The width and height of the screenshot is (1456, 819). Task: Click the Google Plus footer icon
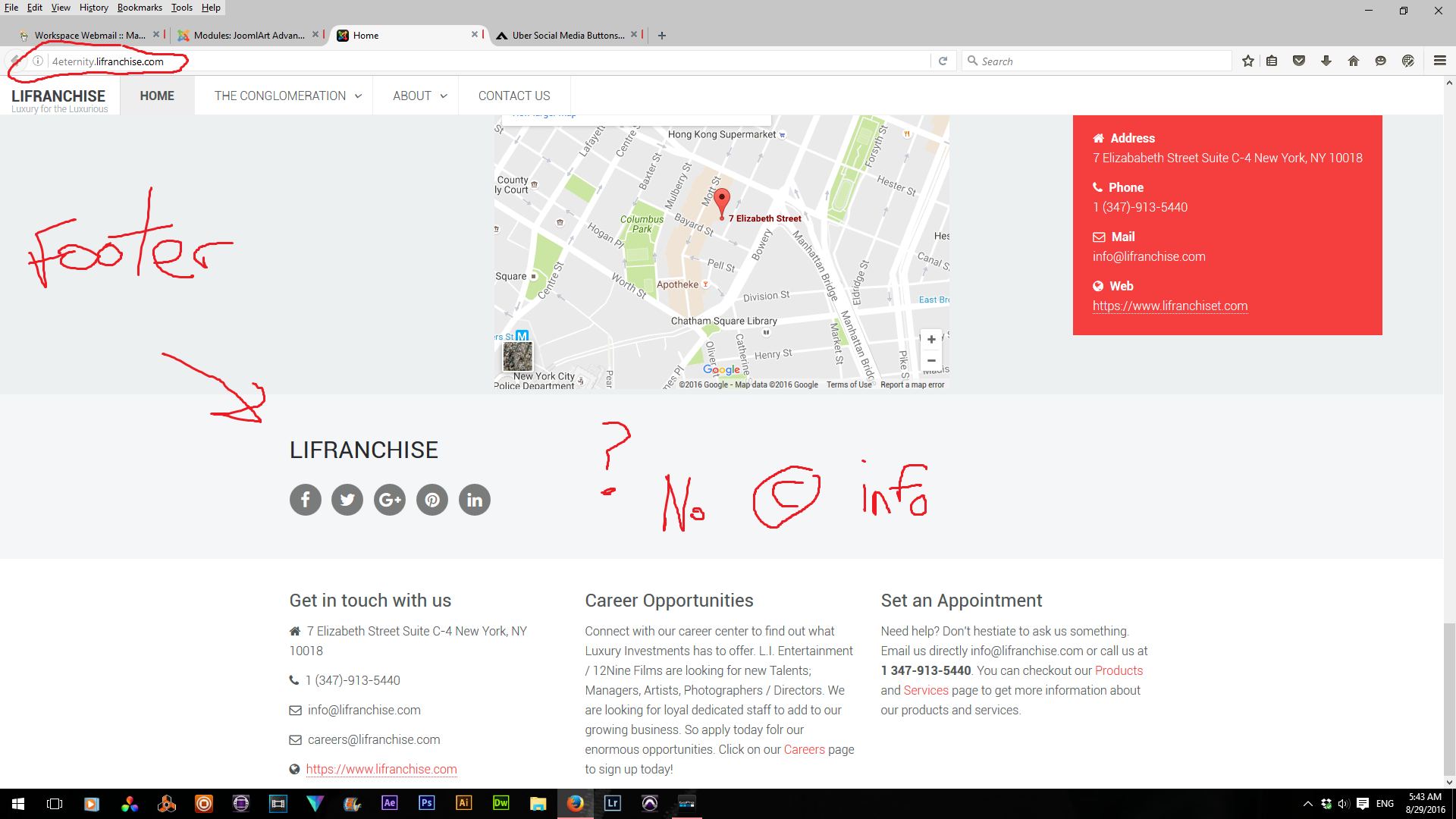[390, 500]
